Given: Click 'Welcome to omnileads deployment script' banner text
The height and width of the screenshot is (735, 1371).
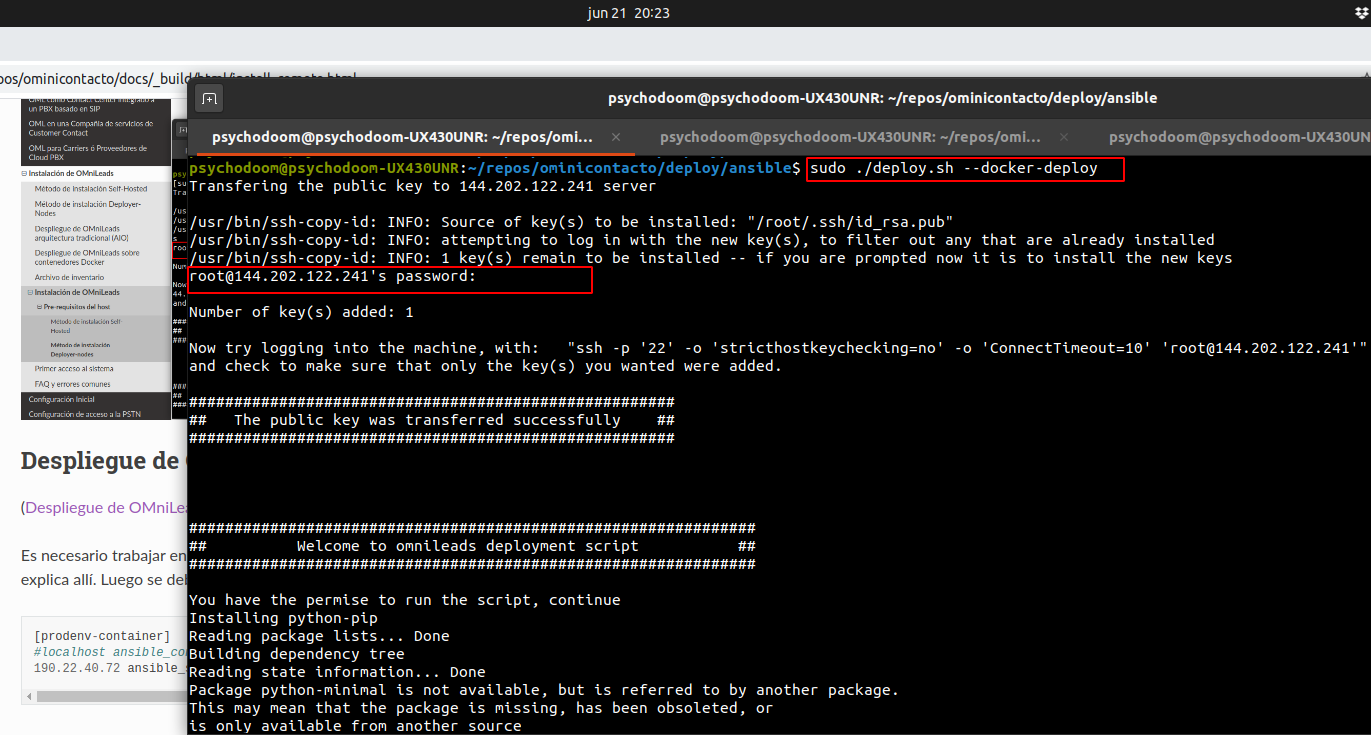Looking at the screenshot, I should click(x=467, y=546).
